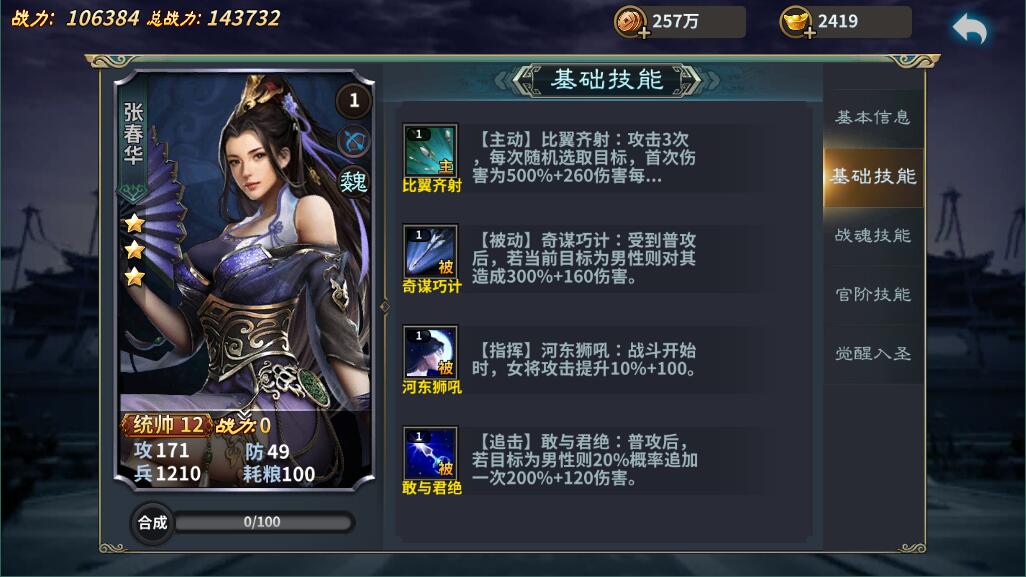Open the 官阶技能 tab
1026x577 pixels.
pyautogui.click(x=873, y=294)
